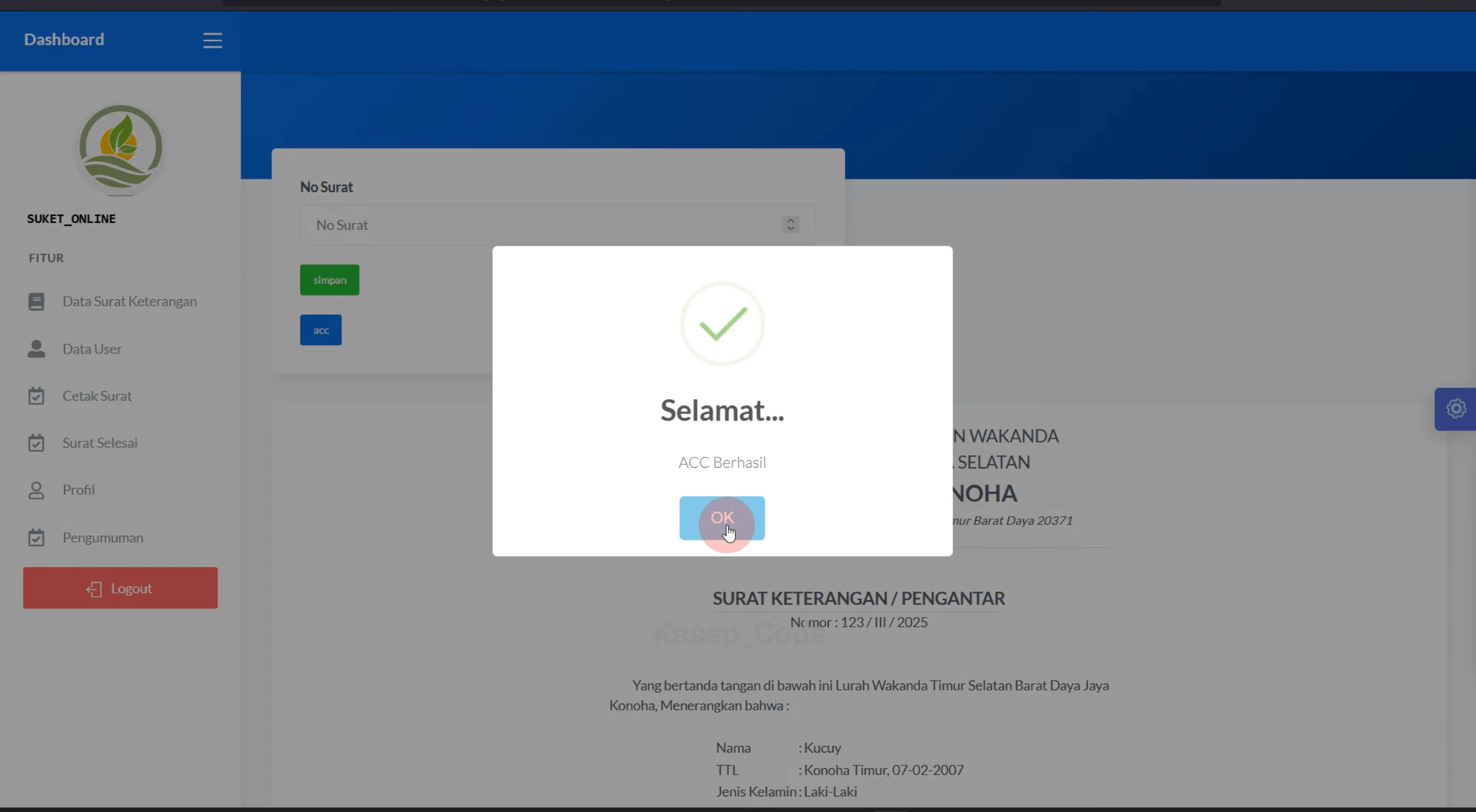
Task: Approve with the blue acc button
Action: point(321,330)
